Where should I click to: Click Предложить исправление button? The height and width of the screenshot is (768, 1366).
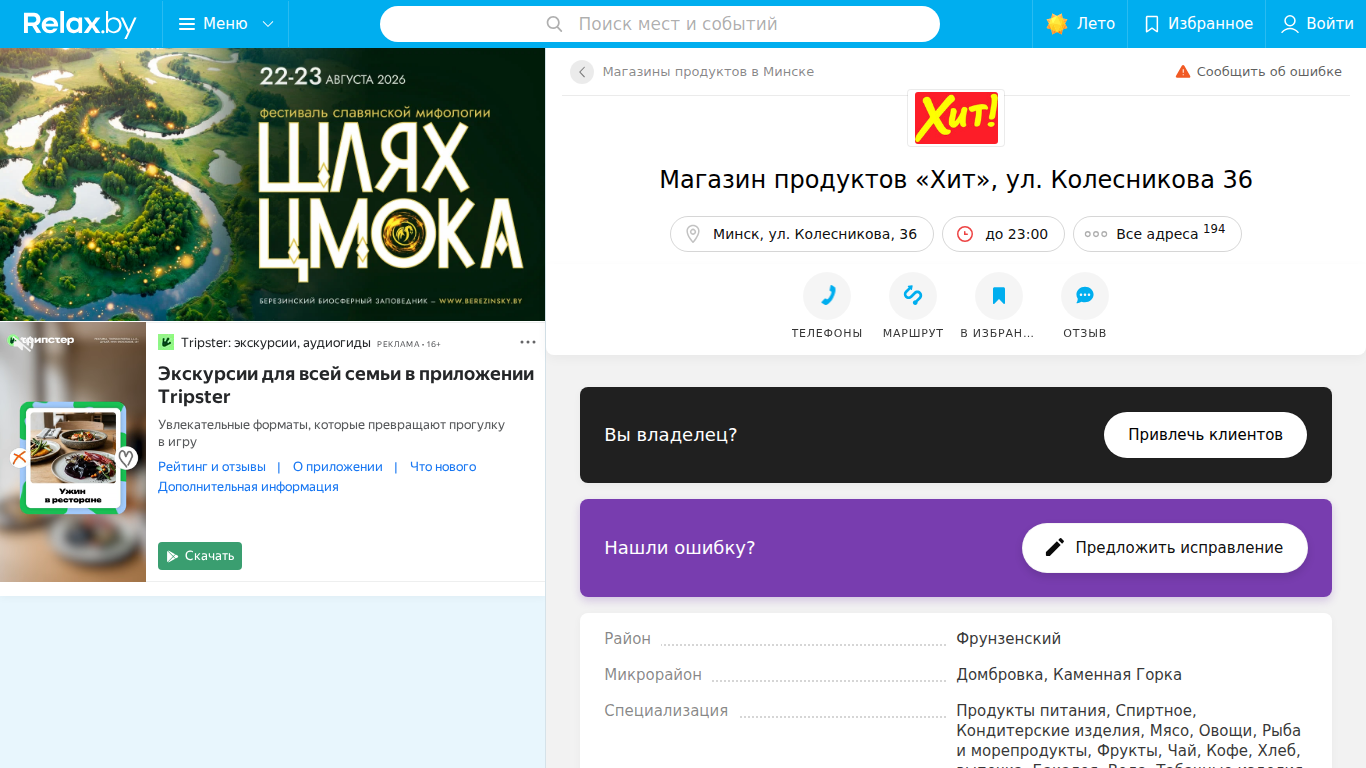[x=1165, y=548]
